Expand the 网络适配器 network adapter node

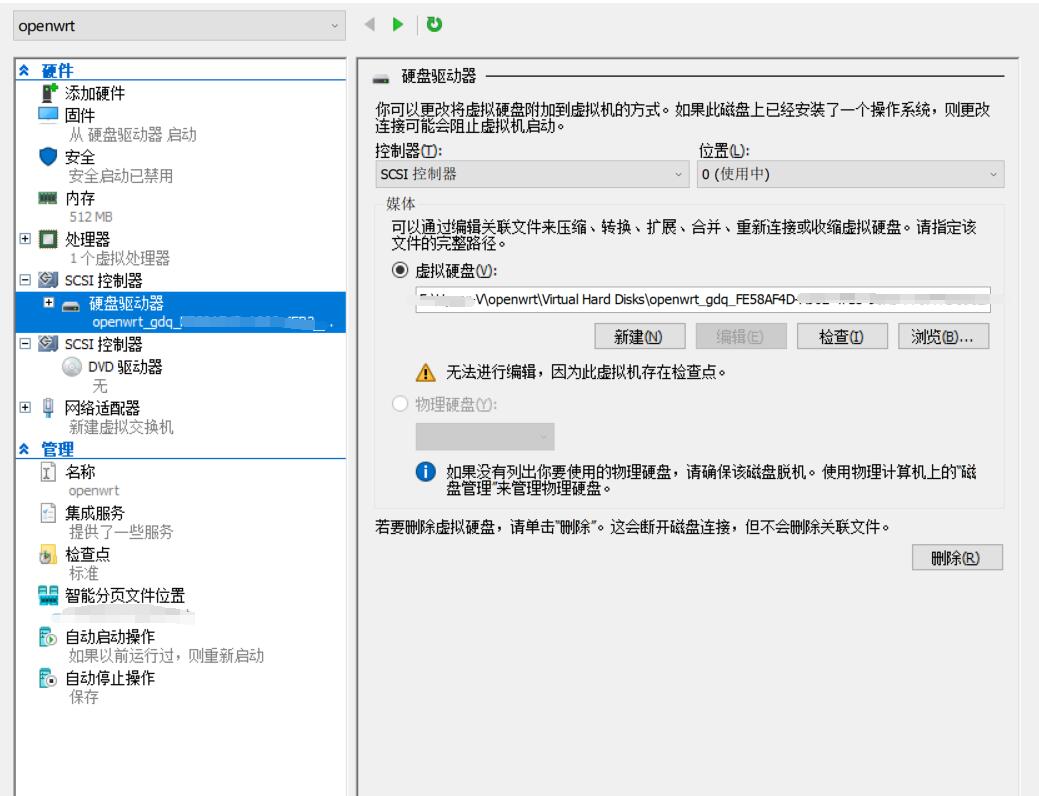[24, 407]
